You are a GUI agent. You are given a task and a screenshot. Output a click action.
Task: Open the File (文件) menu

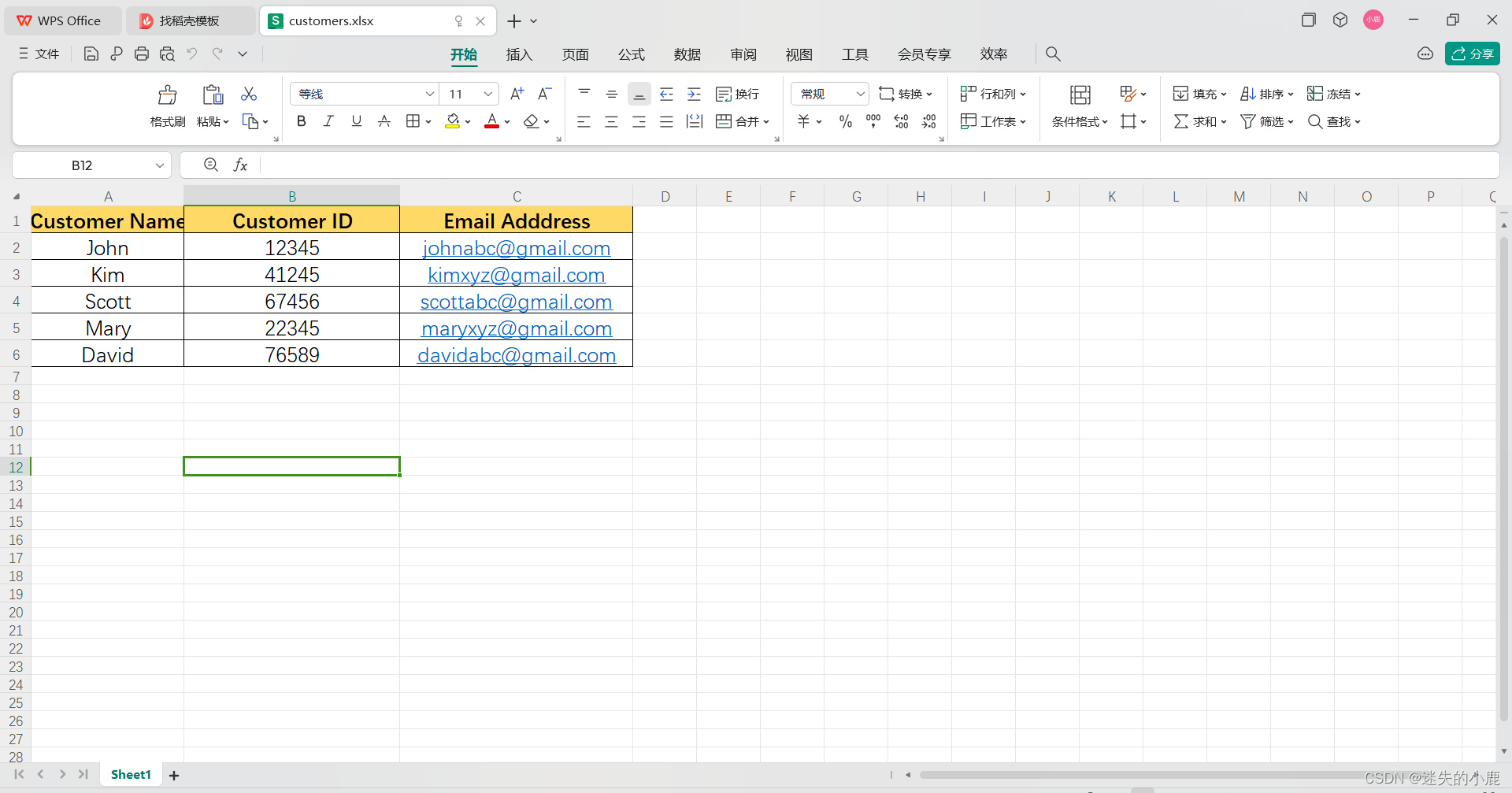(39, 54)
